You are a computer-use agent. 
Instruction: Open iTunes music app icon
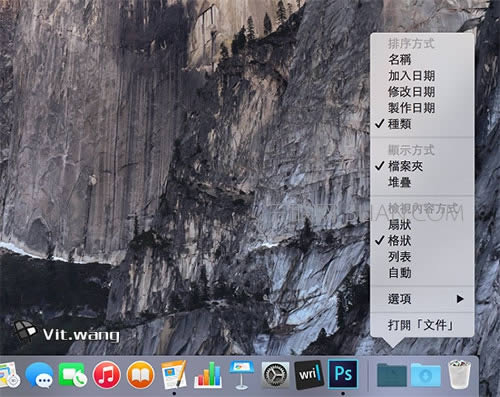pos(106,375)
